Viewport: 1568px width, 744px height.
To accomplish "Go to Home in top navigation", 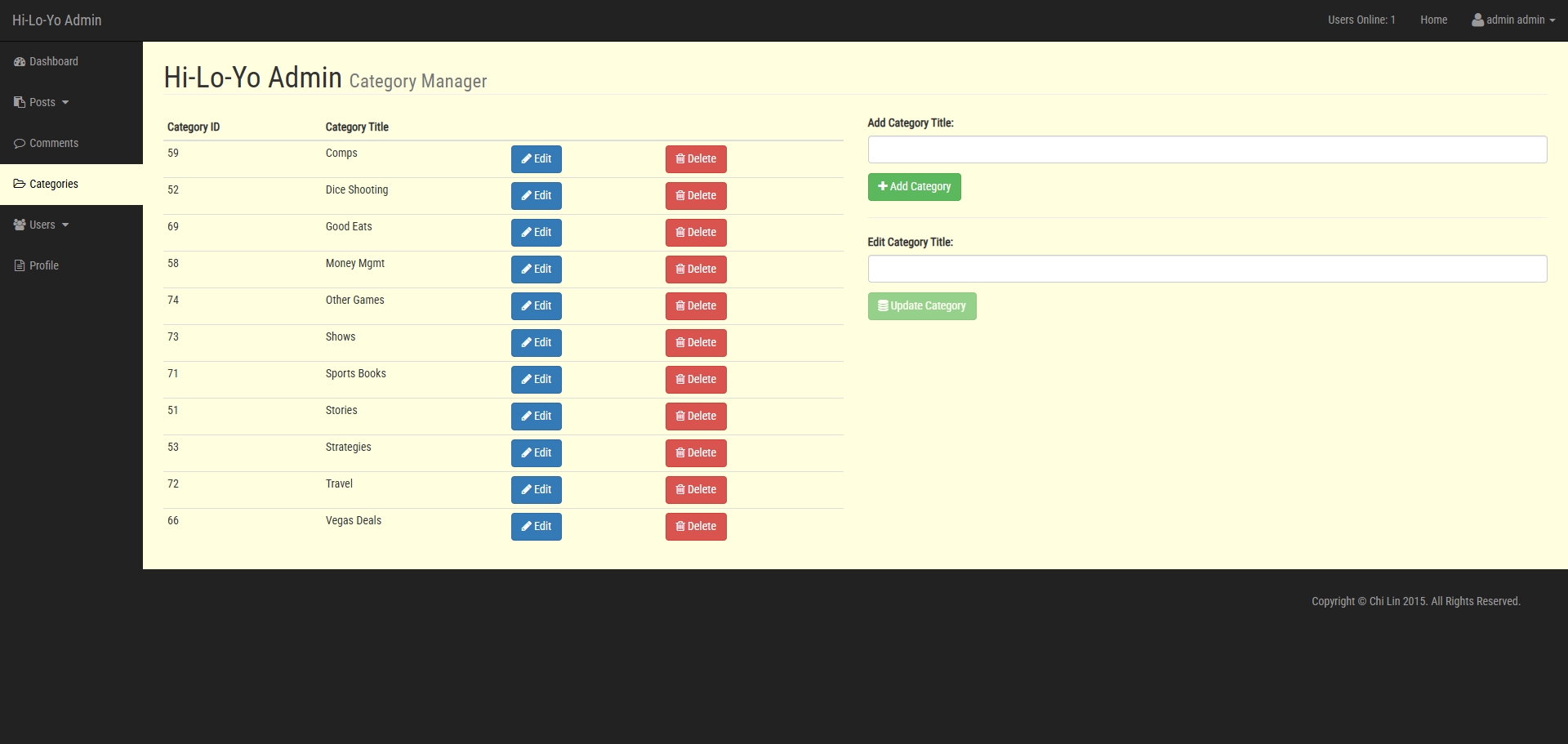I will 1433,20.
